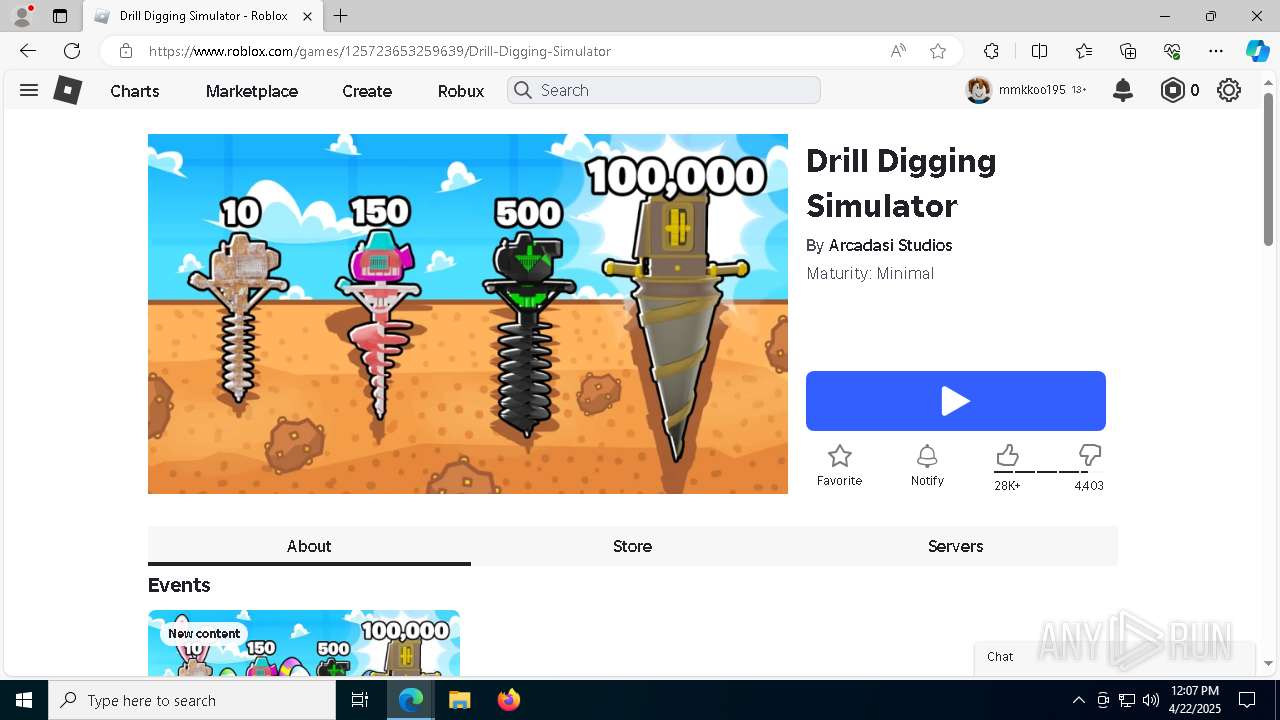Click the 4,403 dislikes count
1280x720 pixels.
point(1089,486)
